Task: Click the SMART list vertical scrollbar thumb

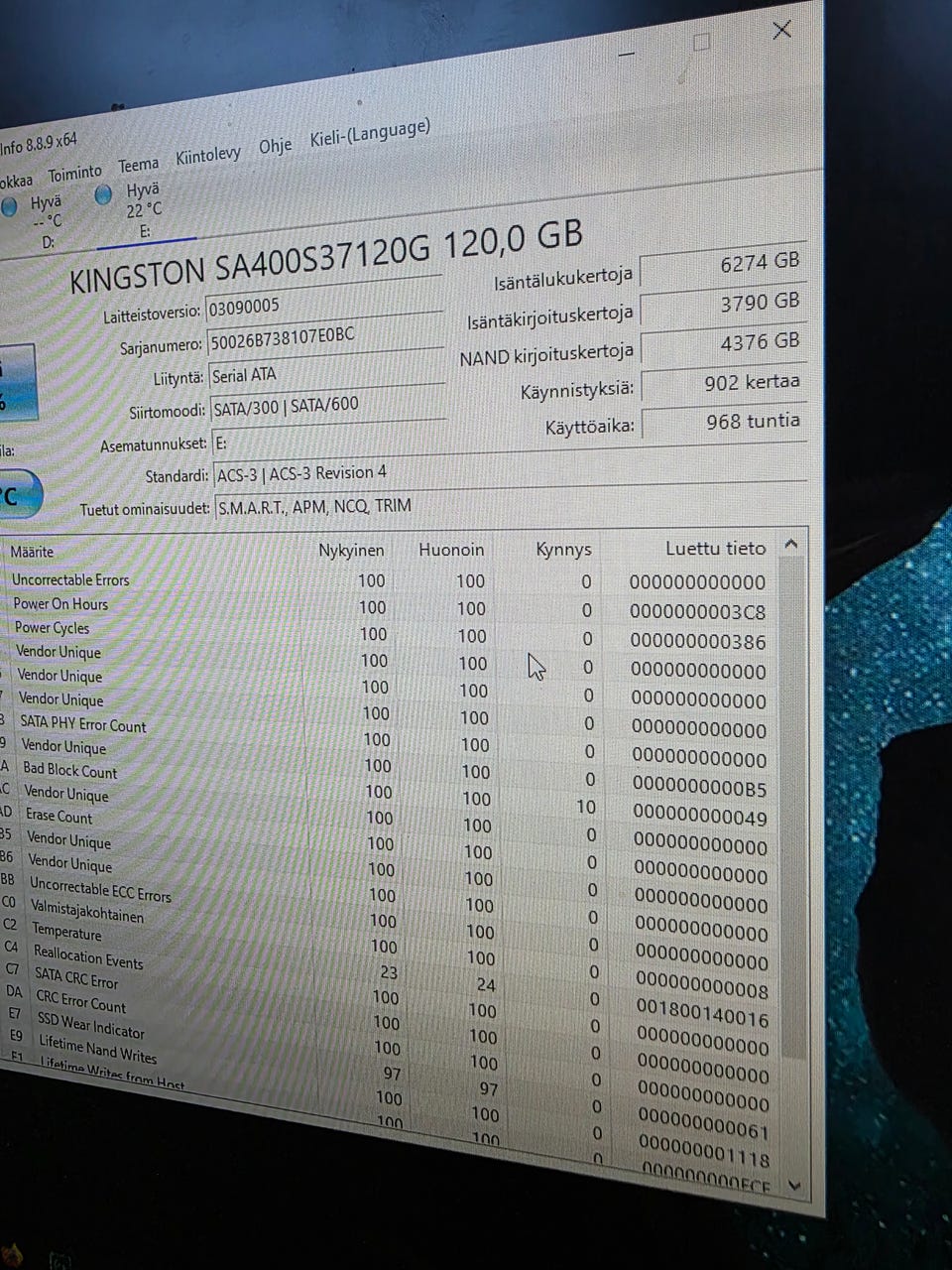Action: (x=791, y=809)
